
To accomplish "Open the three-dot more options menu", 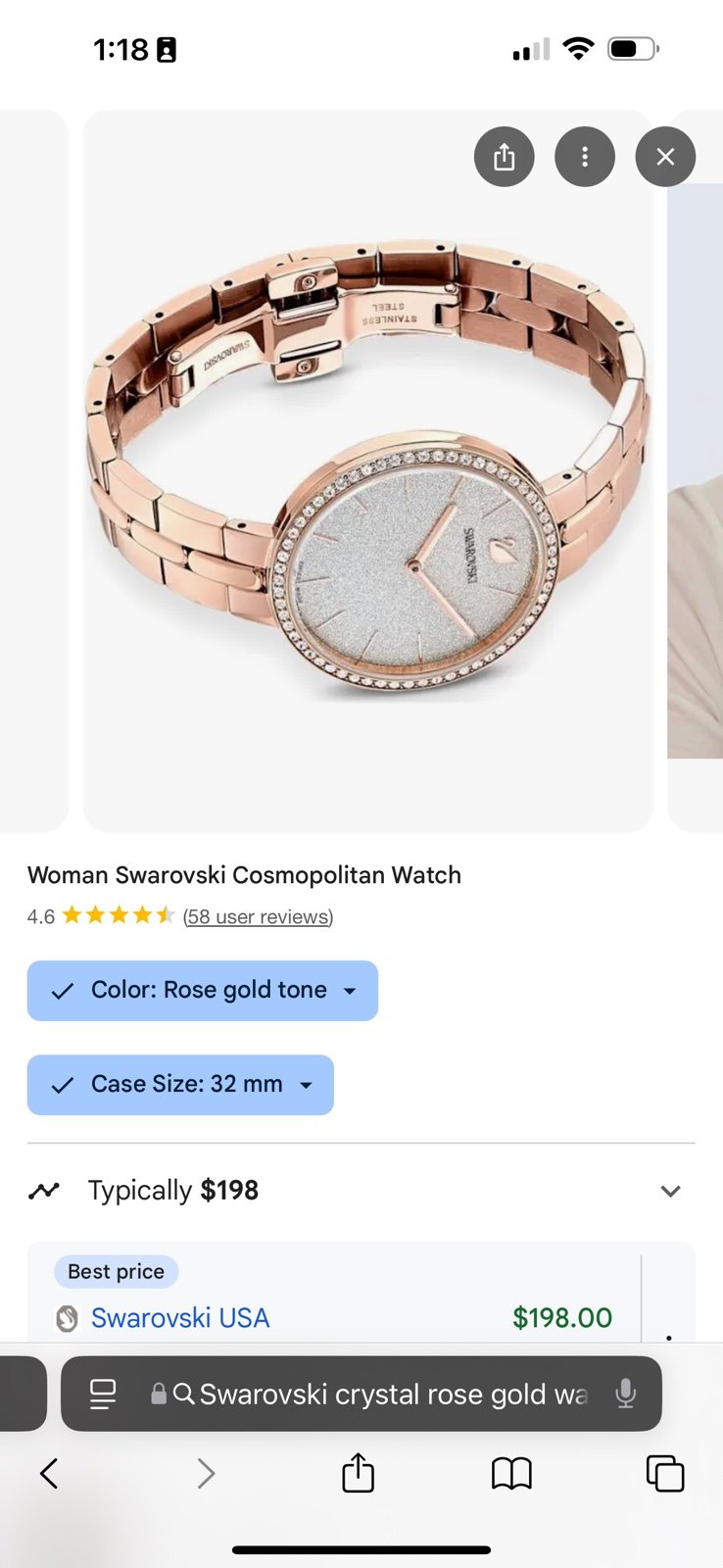I will coord(585,157).
